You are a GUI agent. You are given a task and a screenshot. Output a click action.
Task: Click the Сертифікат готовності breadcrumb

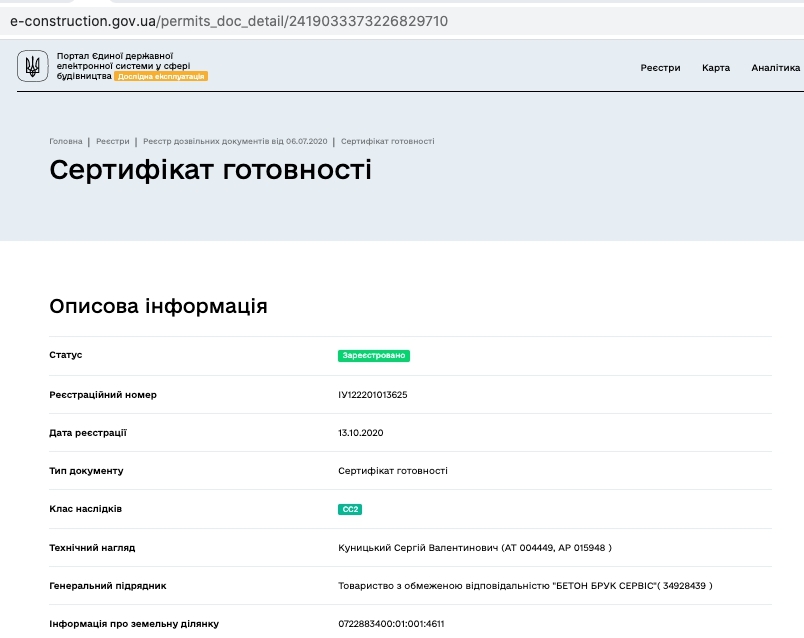pos(388,141)
